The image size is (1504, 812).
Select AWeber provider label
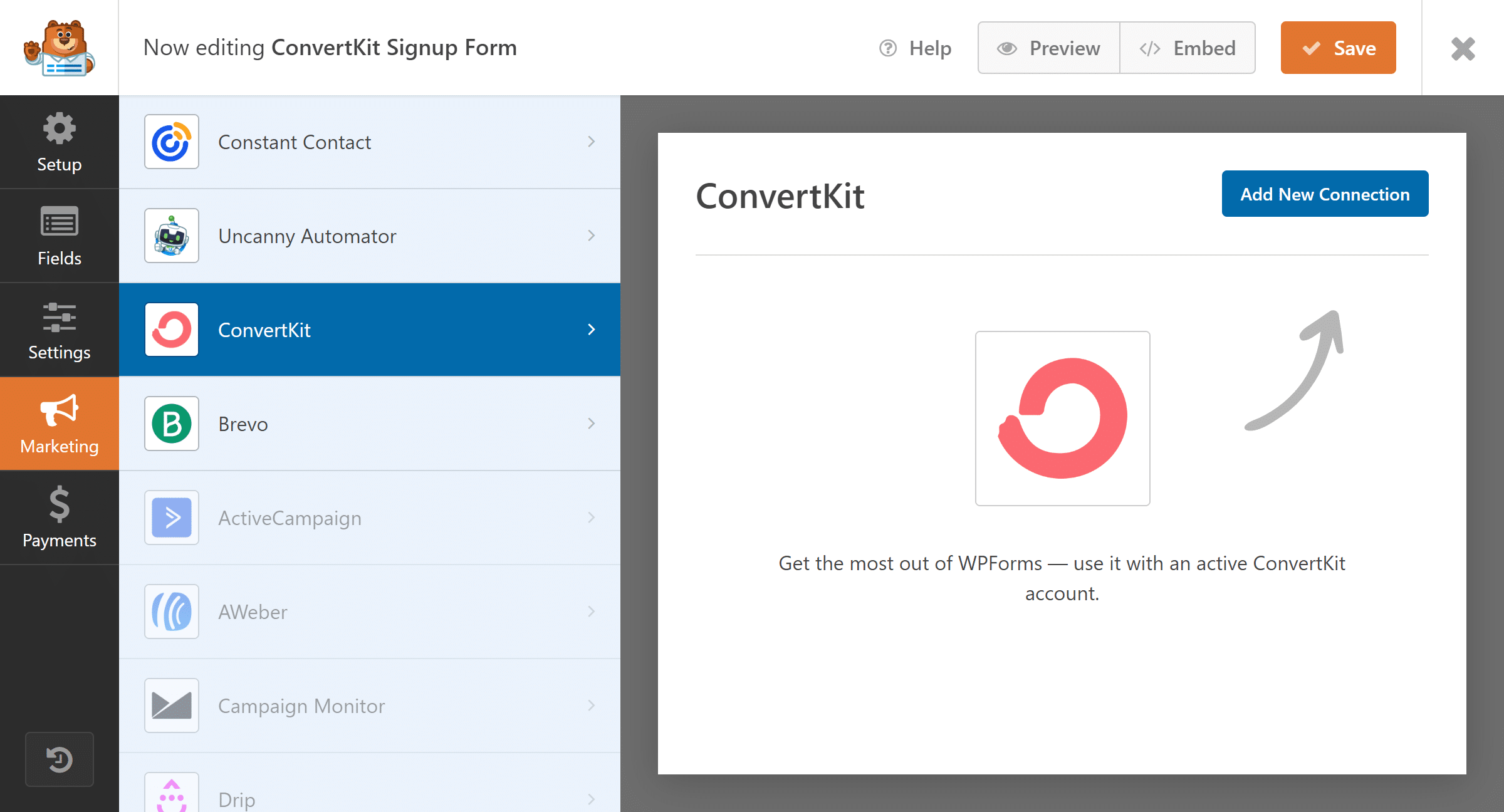click(253, 612)
